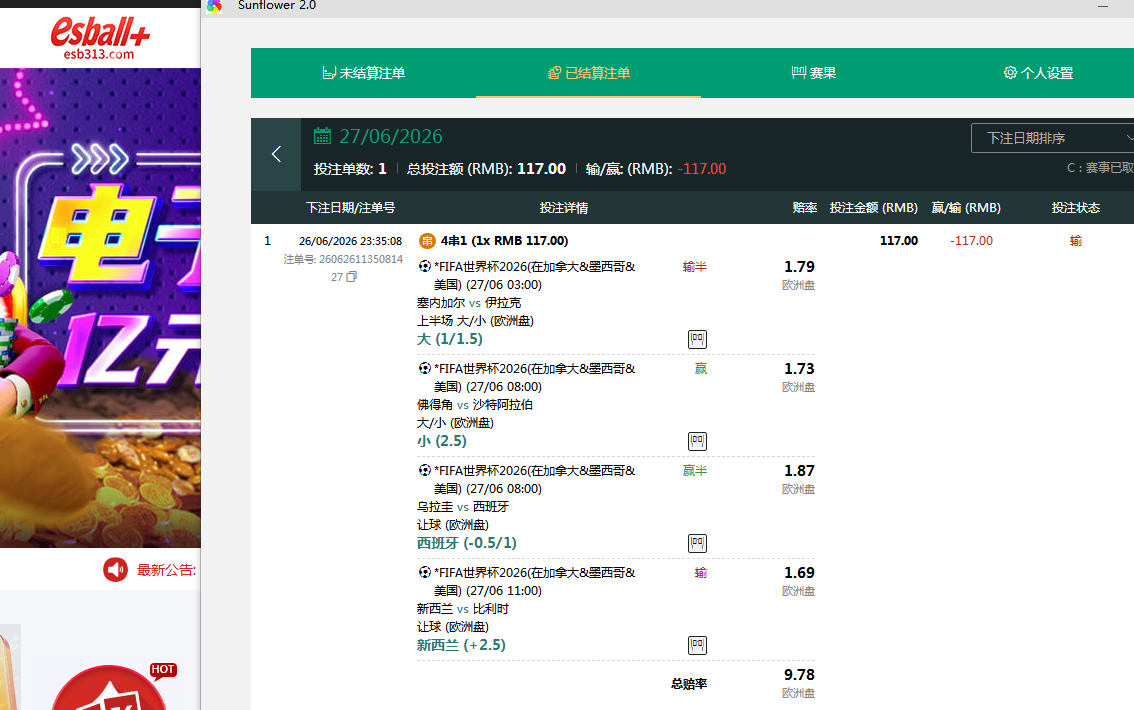Click the odds value 1.87
The height and width of the screenshot is (710, 1134).
(799, 471)
